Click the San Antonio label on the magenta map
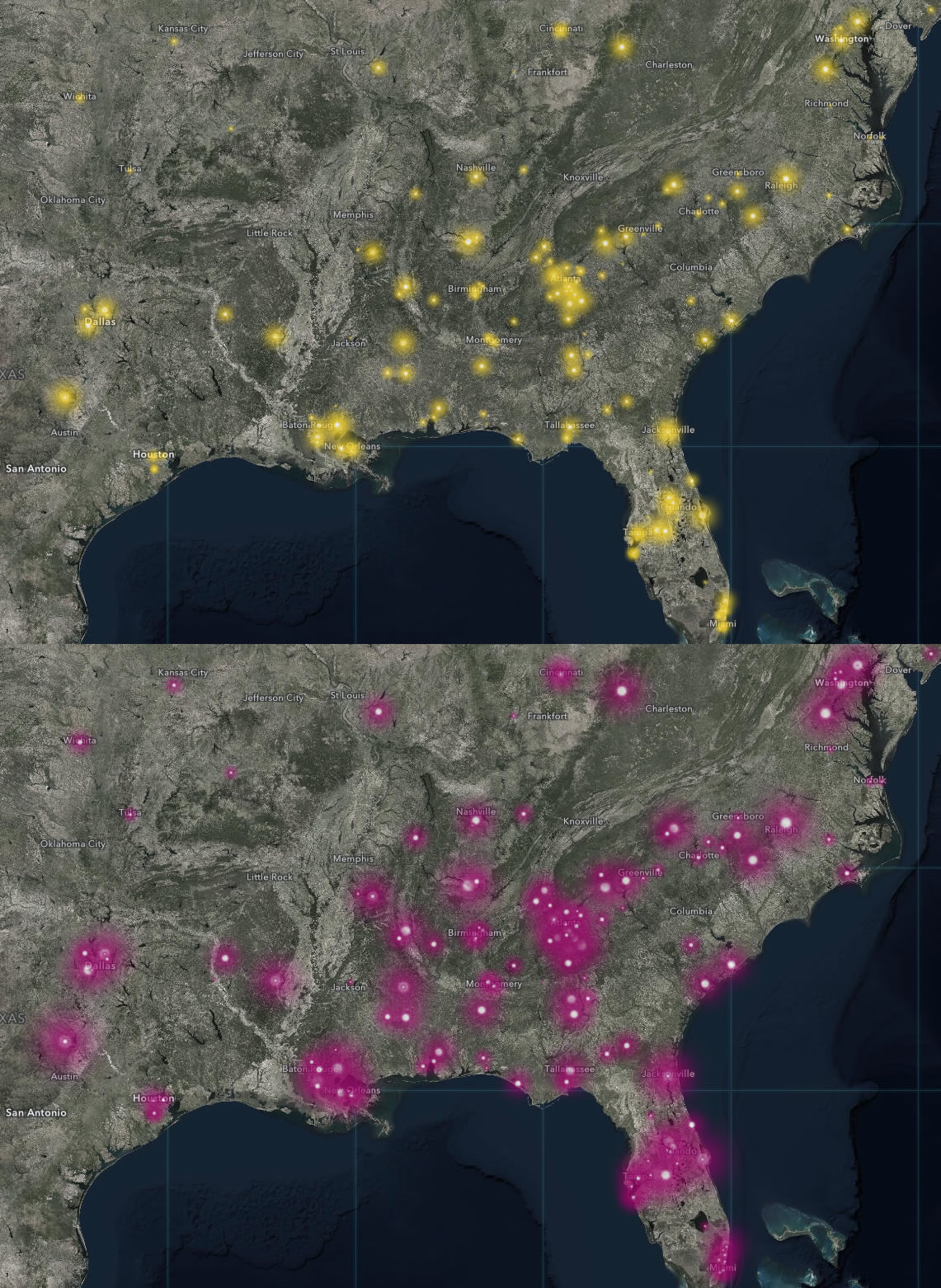This screenshot has height=1288, width=941. tap(35, 1112)
